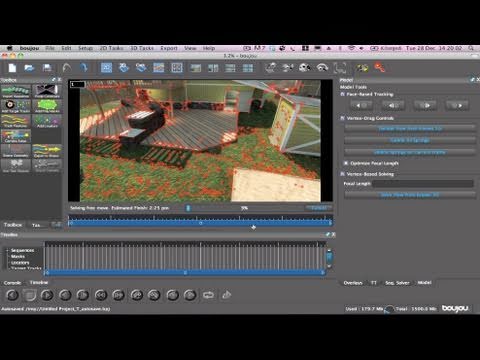The width and height of the screenshot is (480, 360).
Task: Expand the Sequences tree item
Action: pos(7,250)
